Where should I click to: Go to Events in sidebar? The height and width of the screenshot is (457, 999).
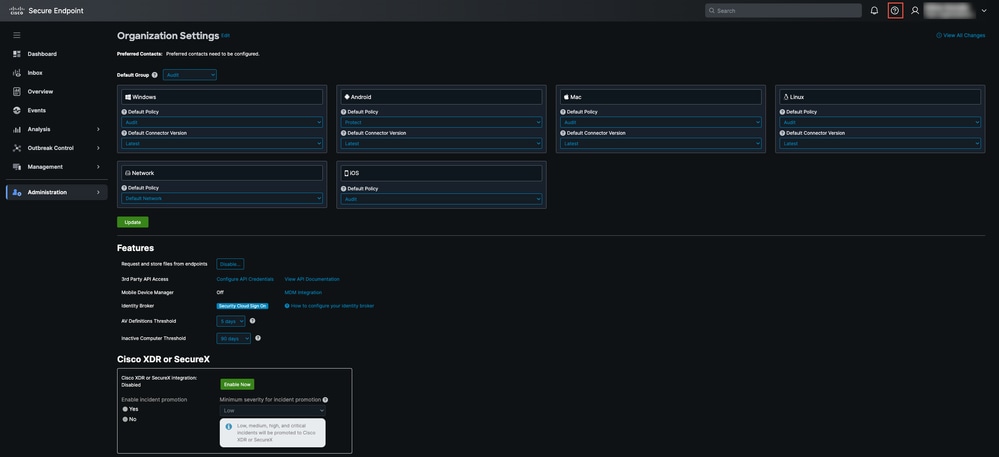point(37,110)
